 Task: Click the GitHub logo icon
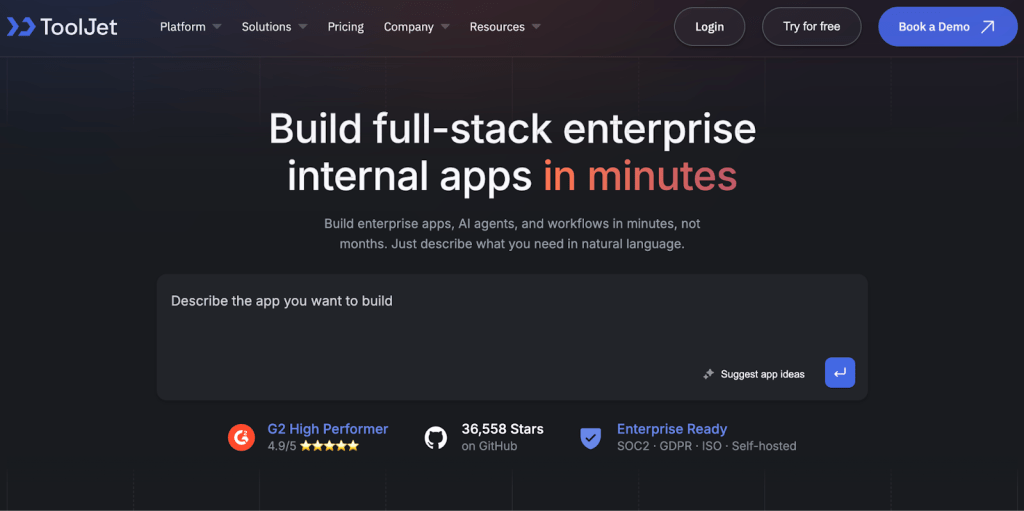coord(436,437)
